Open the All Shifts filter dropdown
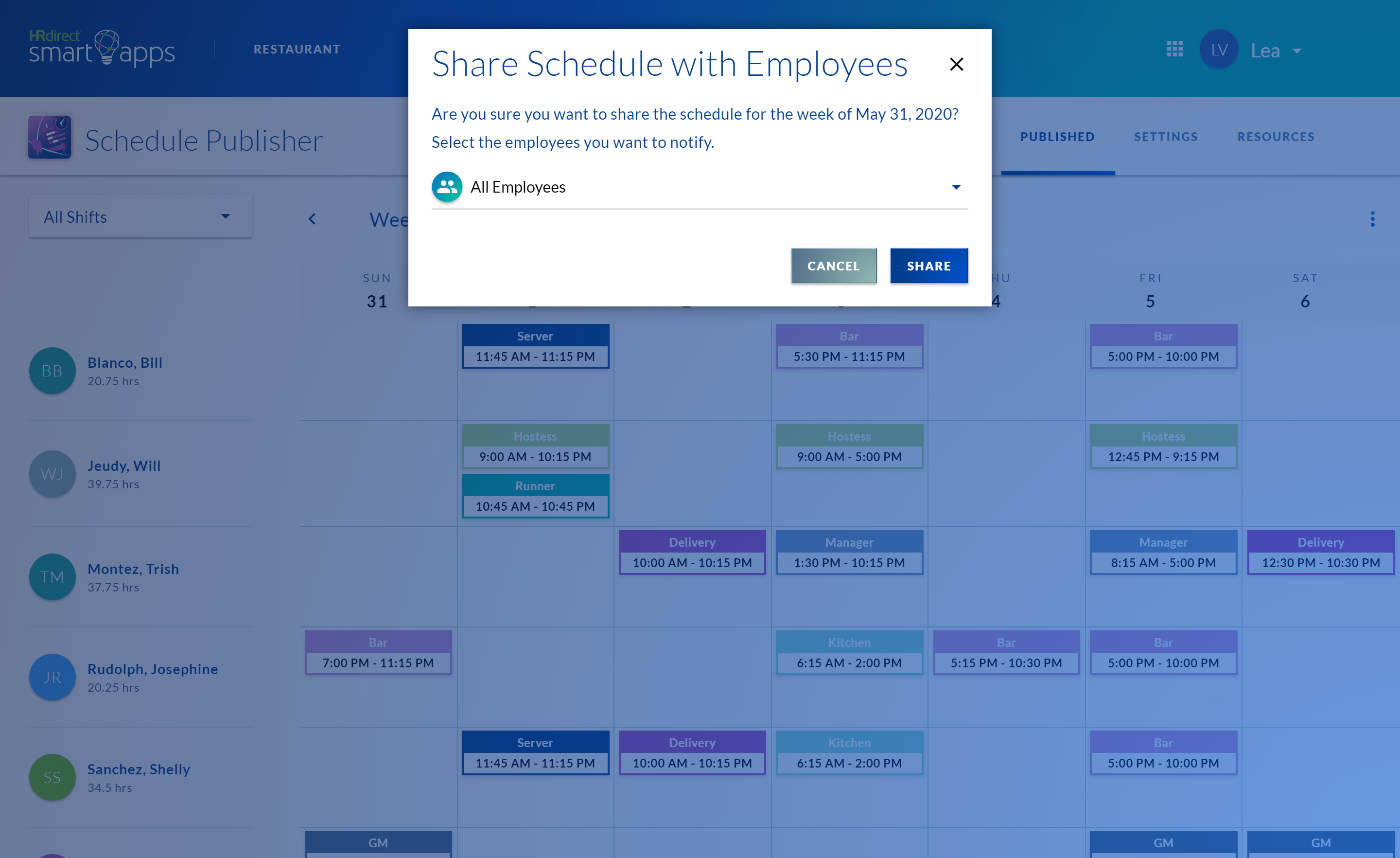This screenshot has width=1400, height=858. click(140, 216)
